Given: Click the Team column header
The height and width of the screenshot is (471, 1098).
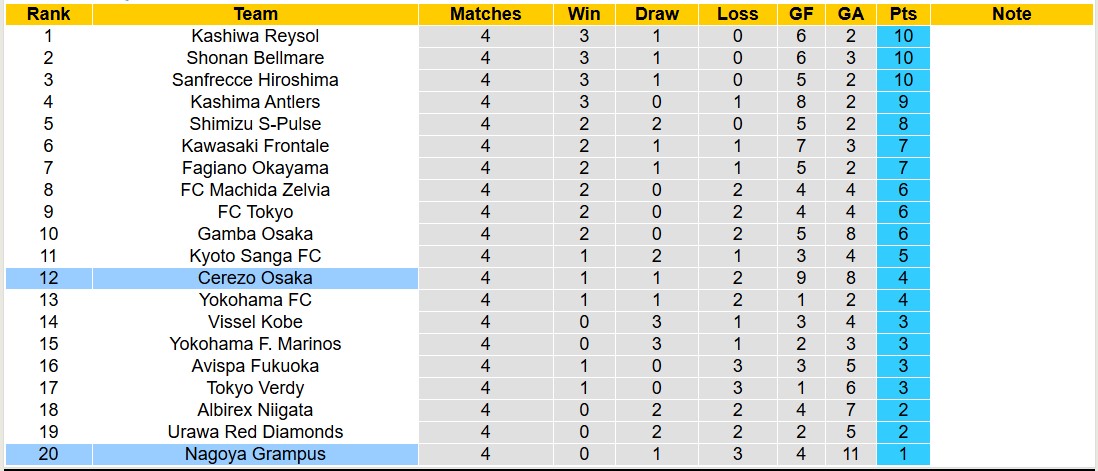Looking at the screenshot, I should [255, 14].
